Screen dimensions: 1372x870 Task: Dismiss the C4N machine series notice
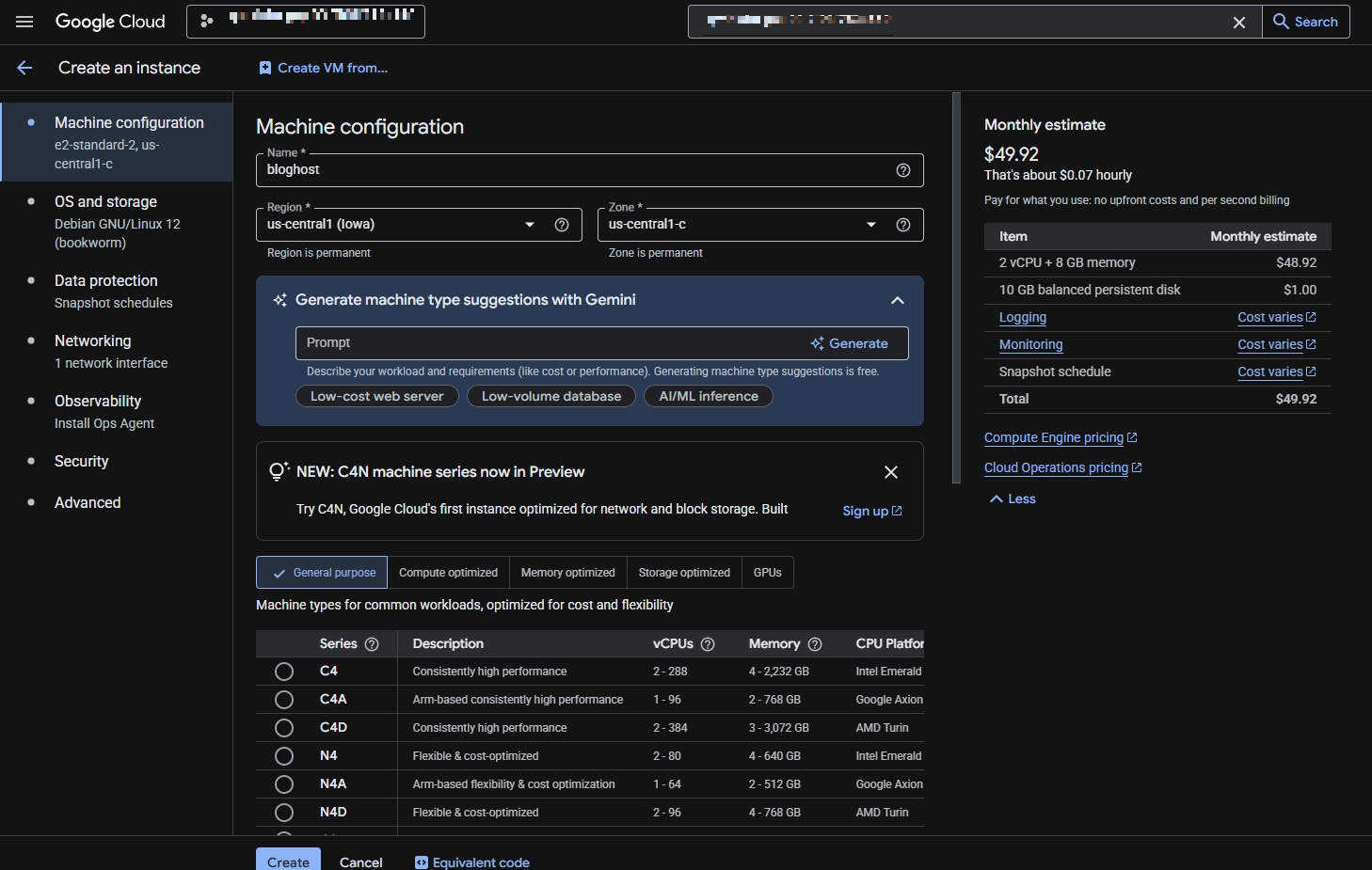891,472
